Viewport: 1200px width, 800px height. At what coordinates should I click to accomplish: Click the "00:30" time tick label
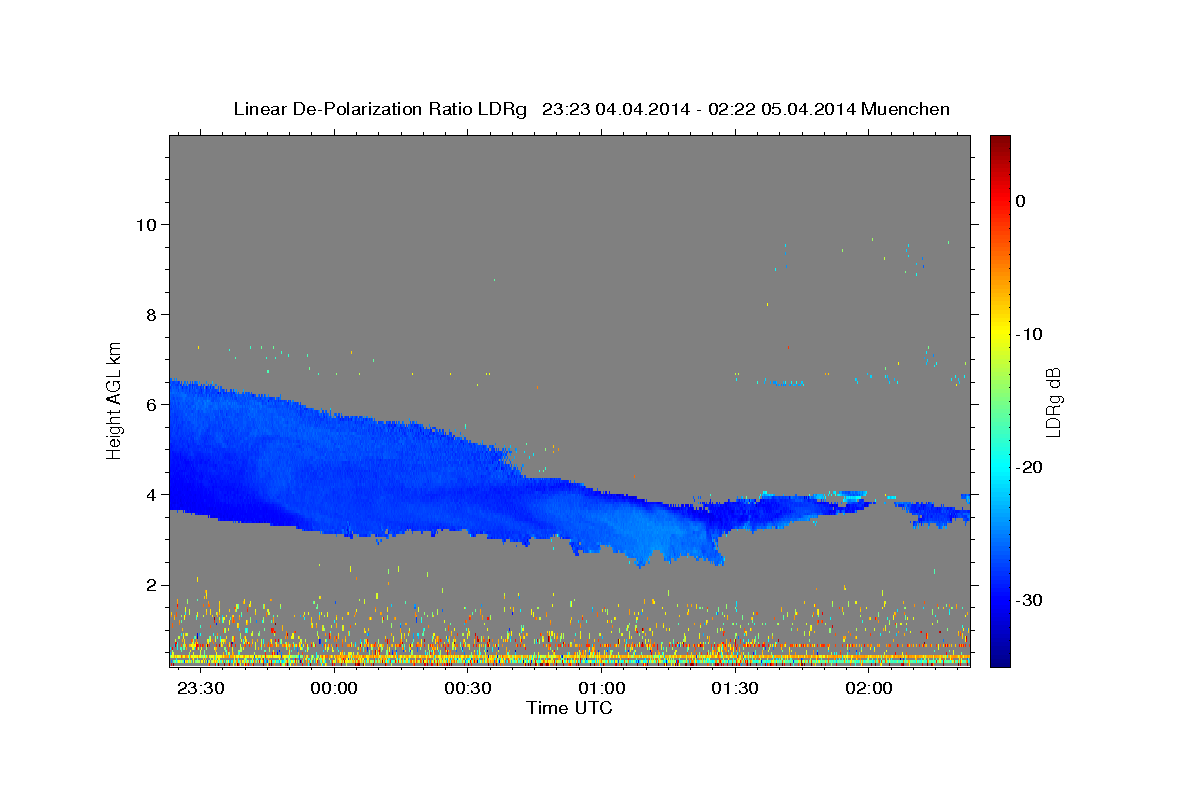pyautogui.click(x=467, y=690)
